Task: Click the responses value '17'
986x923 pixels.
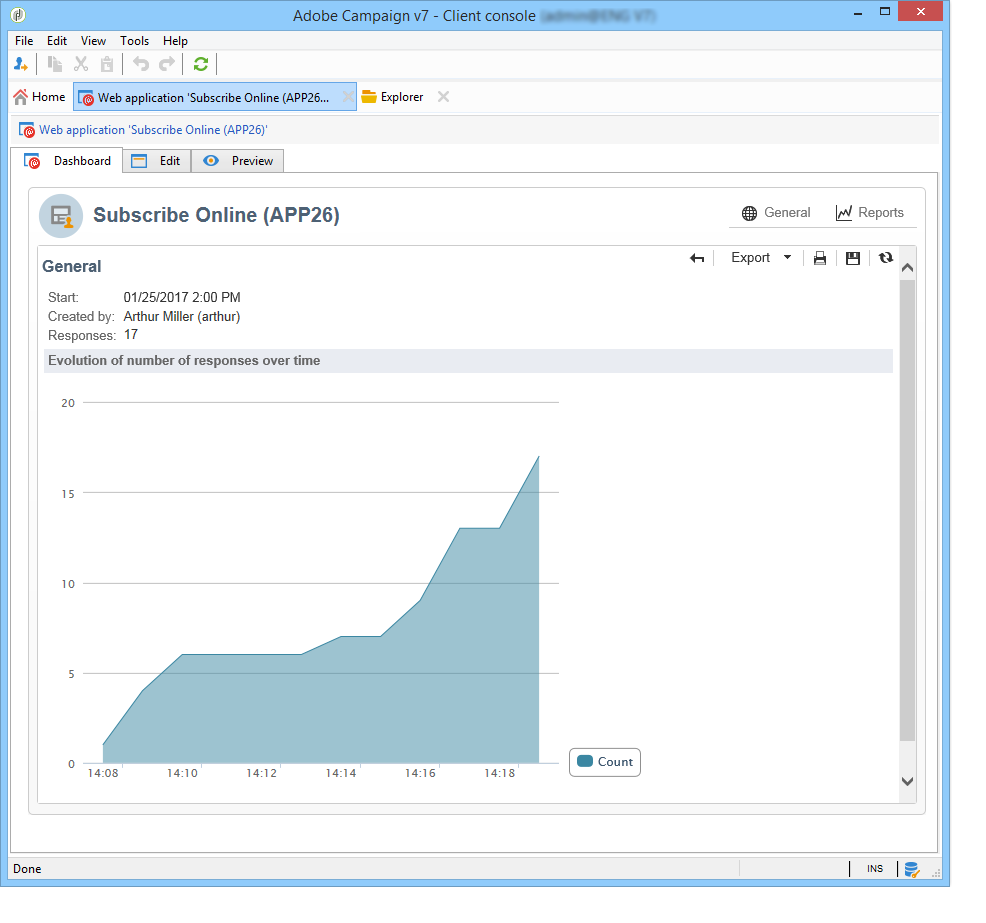Action: pos(131,334)
